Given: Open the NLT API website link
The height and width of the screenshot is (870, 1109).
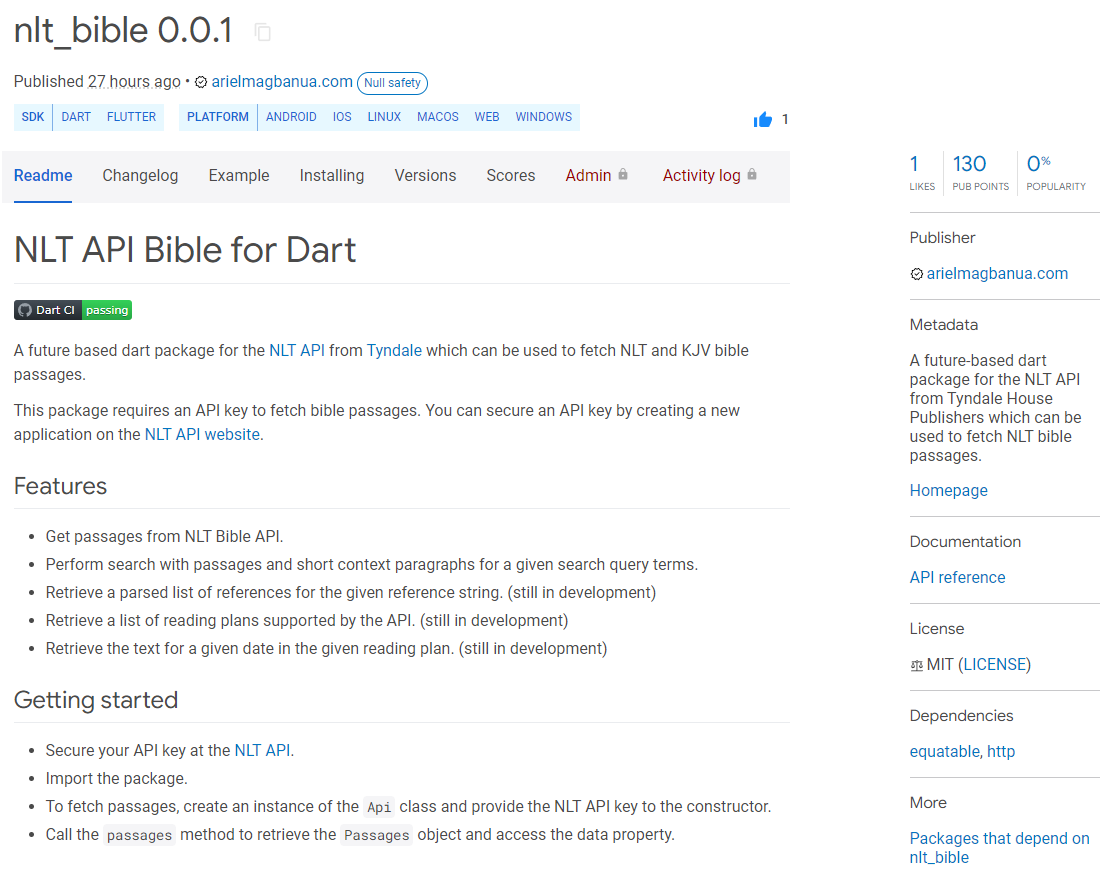Looking at the screenshot, I should coord(202,435).
